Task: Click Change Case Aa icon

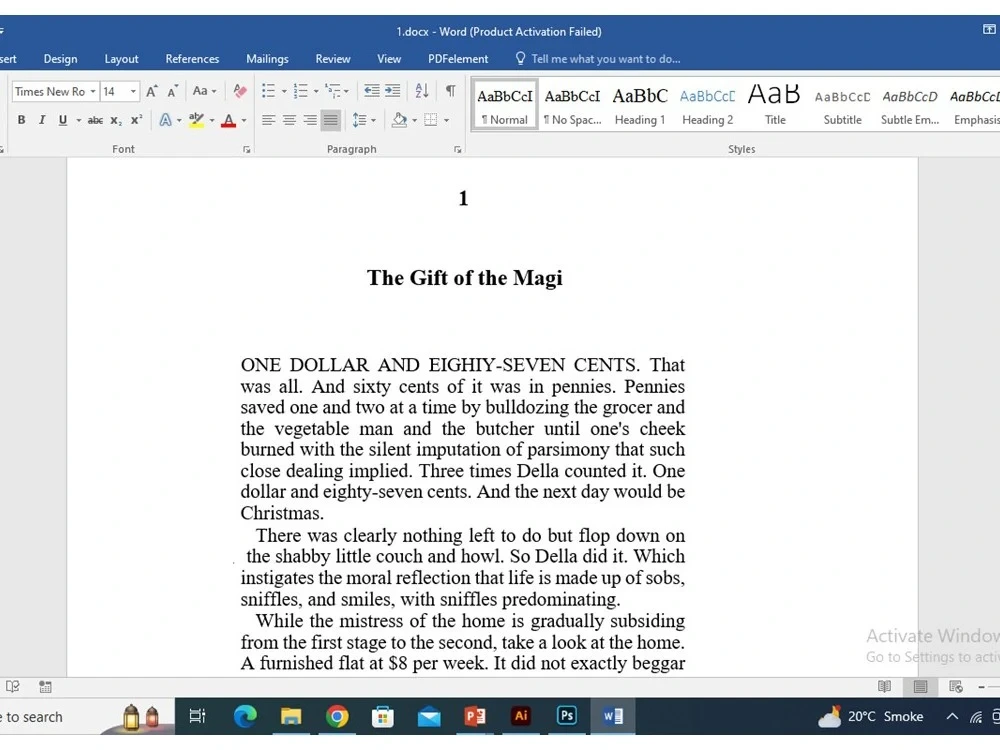Action: (x=200, y=91)
